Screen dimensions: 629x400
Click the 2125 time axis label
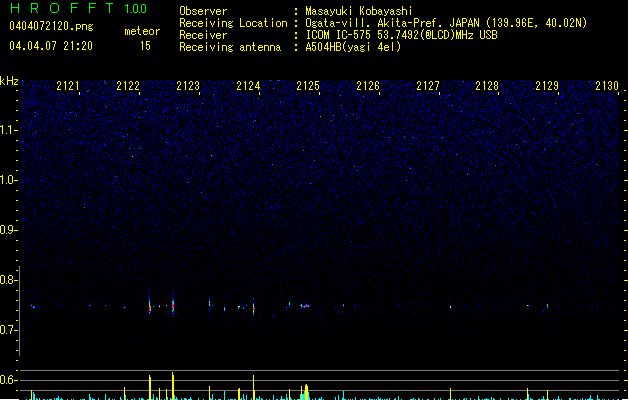tap(308, 86)
